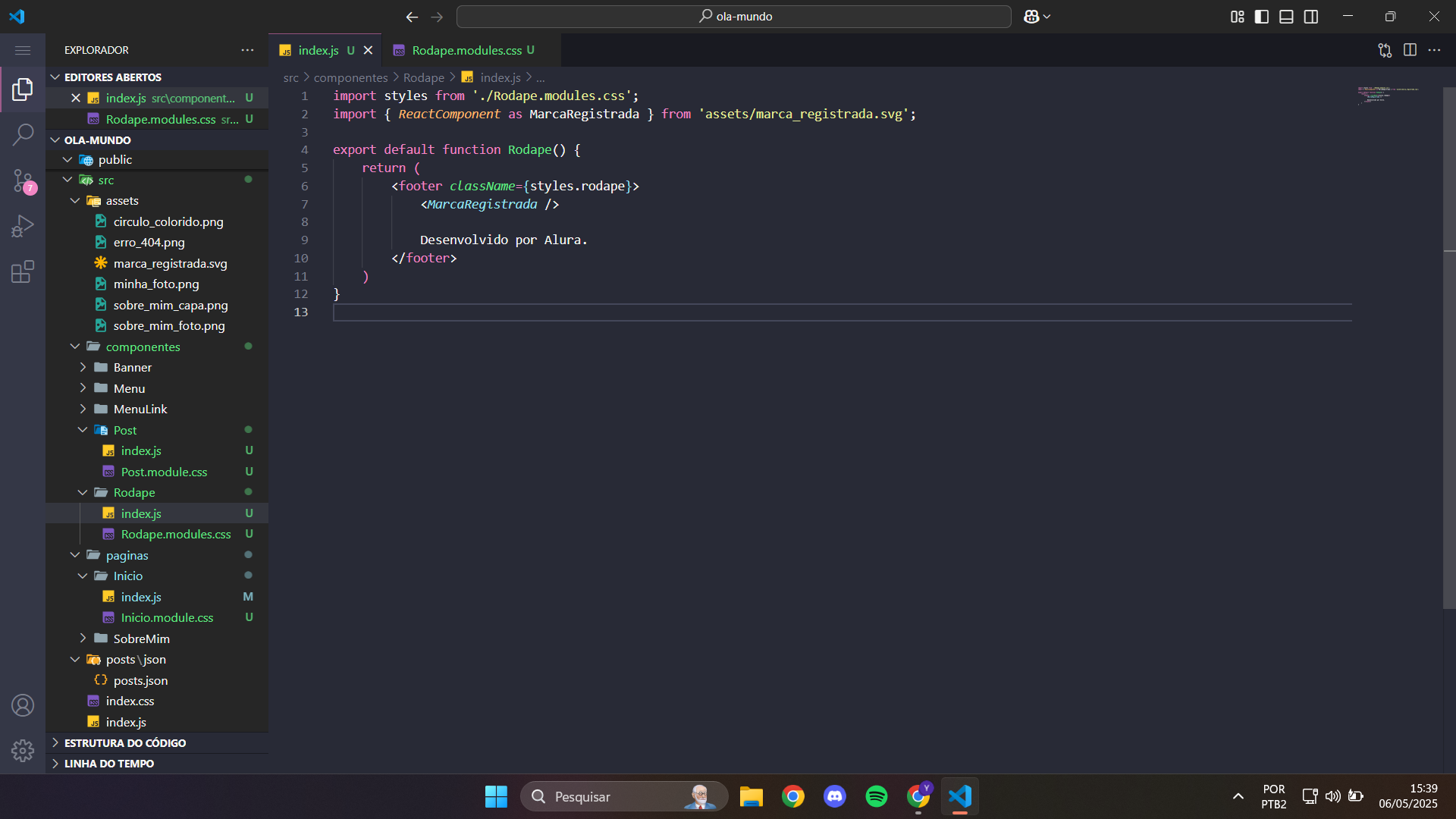Go back with the navigation arrow

[412, 17]
